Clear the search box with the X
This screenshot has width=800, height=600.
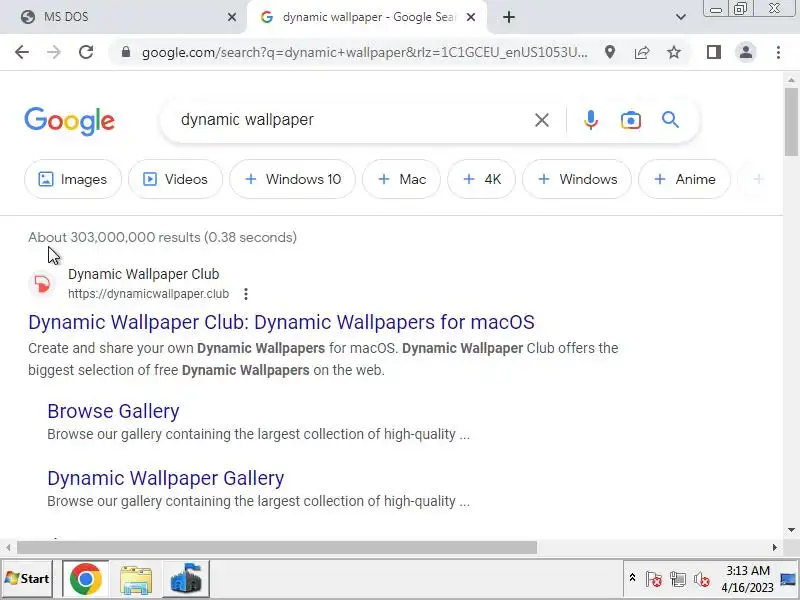(542, 120)
